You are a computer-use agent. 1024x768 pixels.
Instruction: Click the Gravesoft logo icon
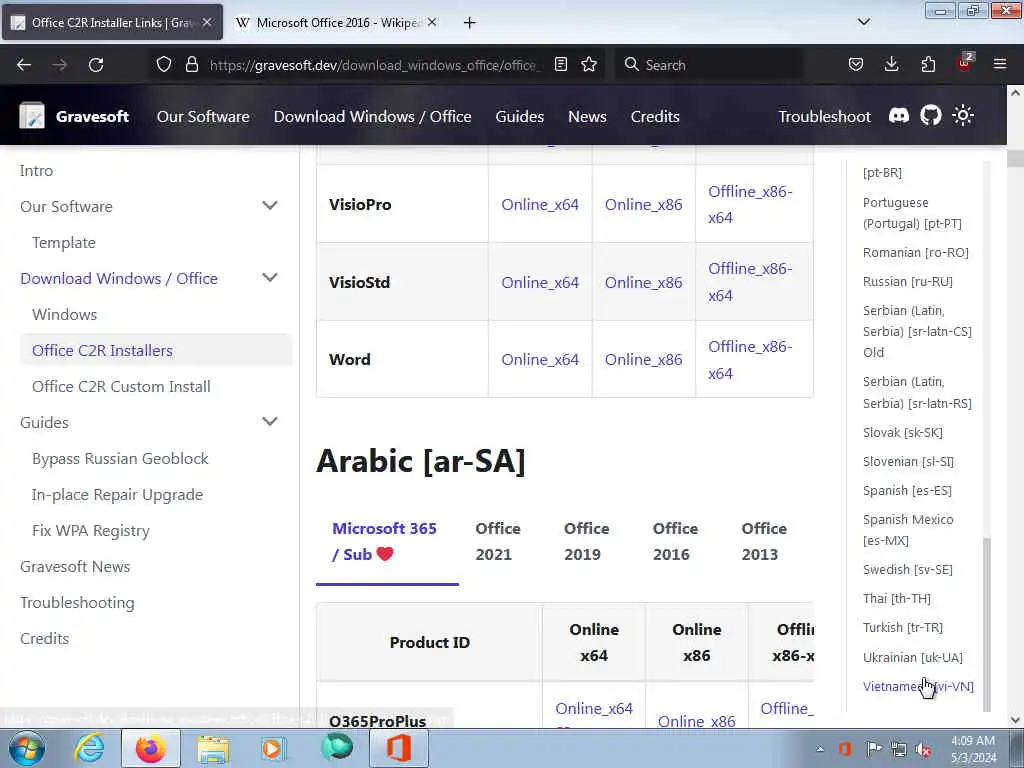31,116
